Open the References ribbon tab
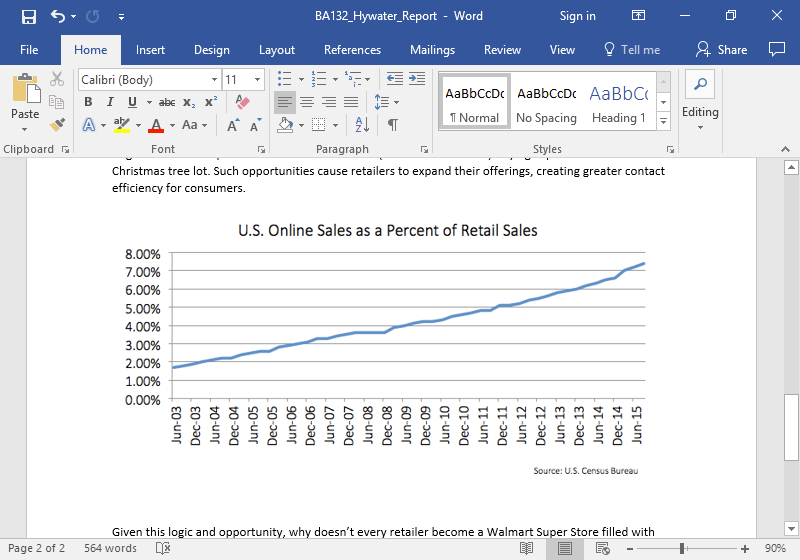The image size is (800, 560). tap(352, 50)
